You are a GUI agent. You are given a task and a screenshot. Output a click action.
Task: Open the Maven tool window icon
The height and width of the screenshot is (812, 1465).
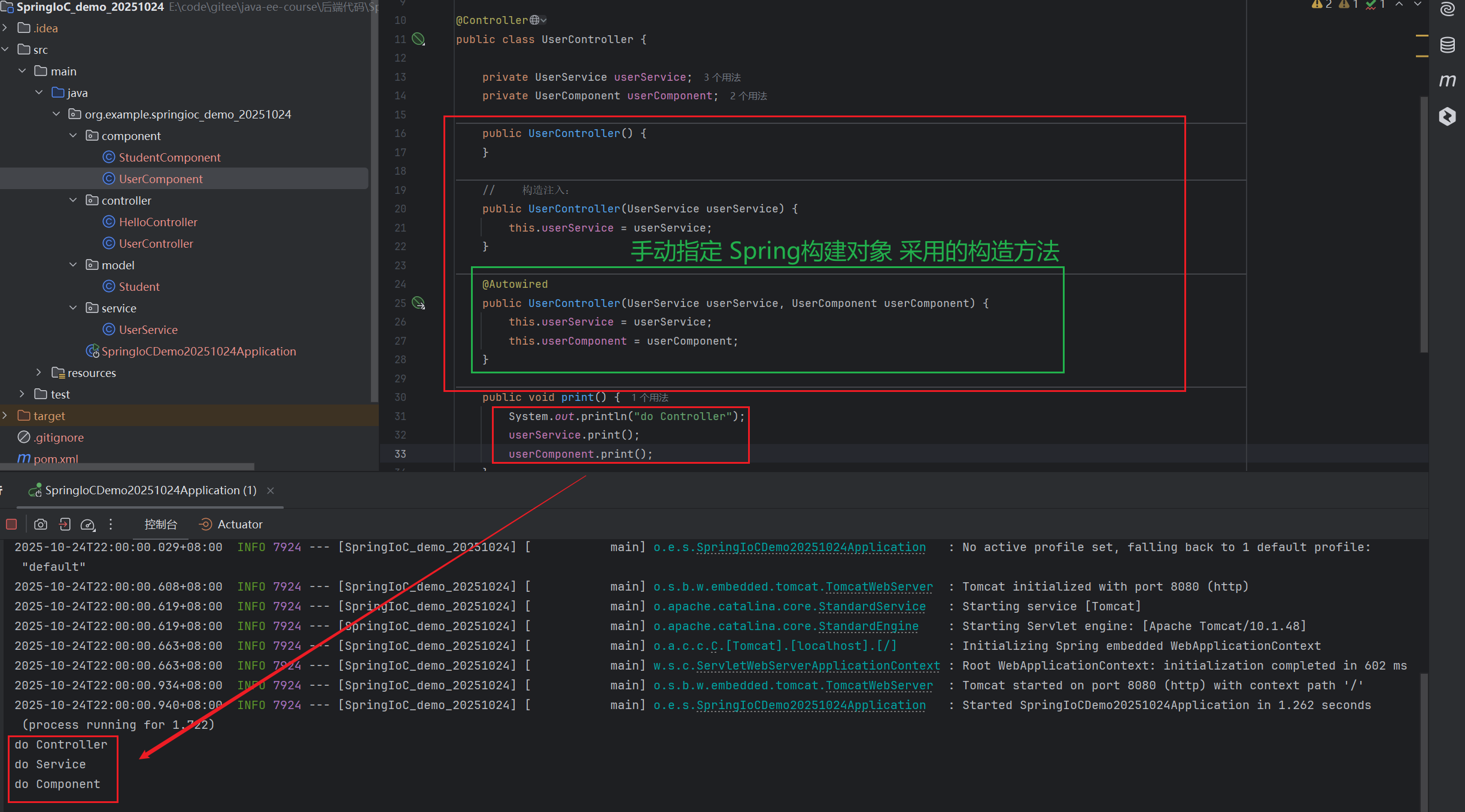pos(1447,80)
